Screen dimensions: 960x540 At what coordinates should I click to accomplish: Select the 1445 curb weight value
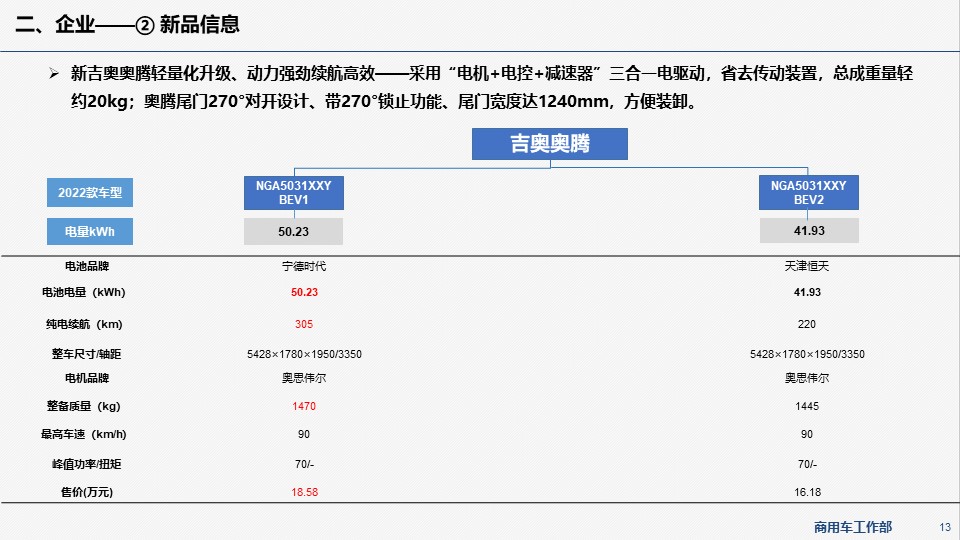point(807,407)
